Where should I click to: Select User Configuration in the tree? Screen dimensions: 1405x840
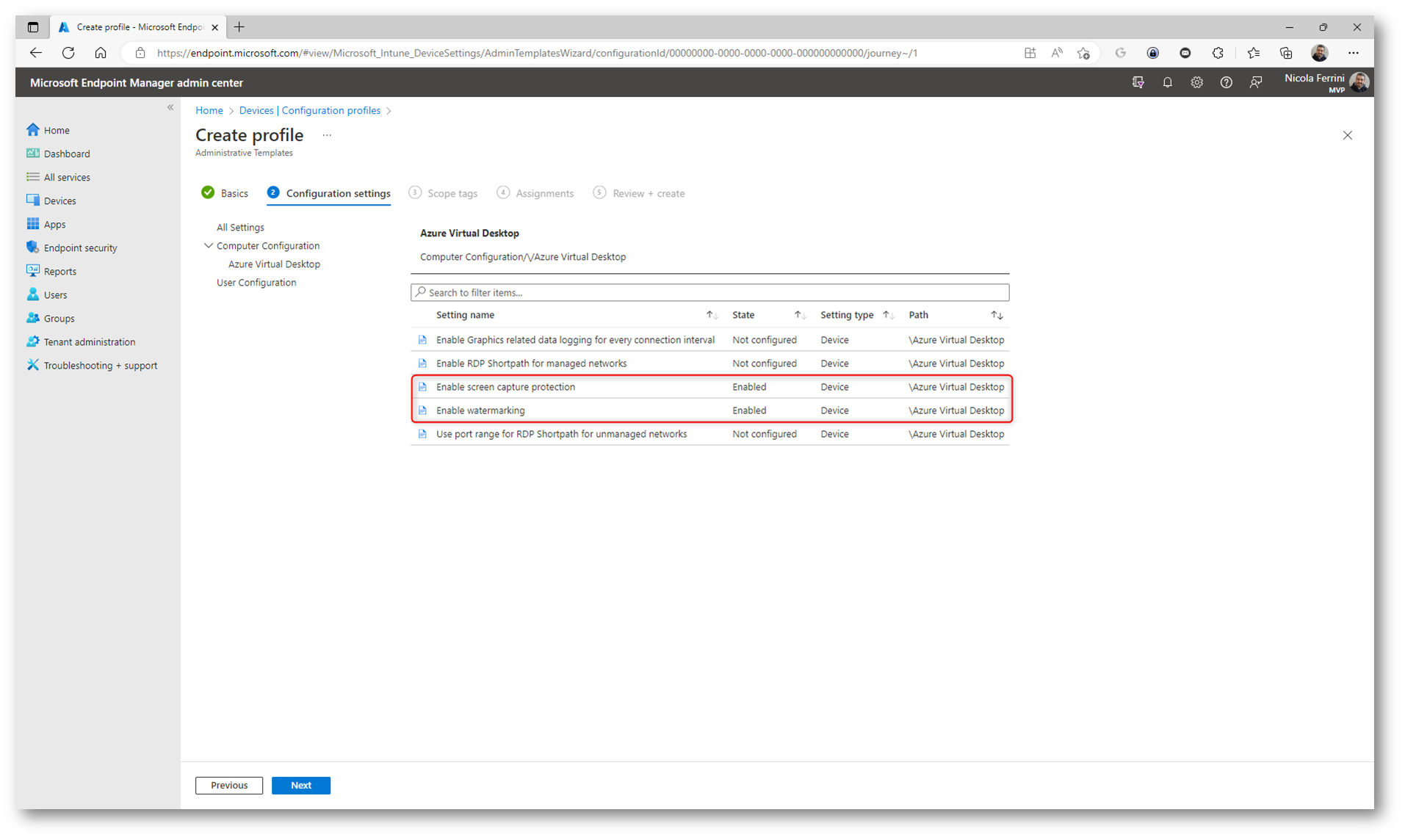click(x=256, y=283)
